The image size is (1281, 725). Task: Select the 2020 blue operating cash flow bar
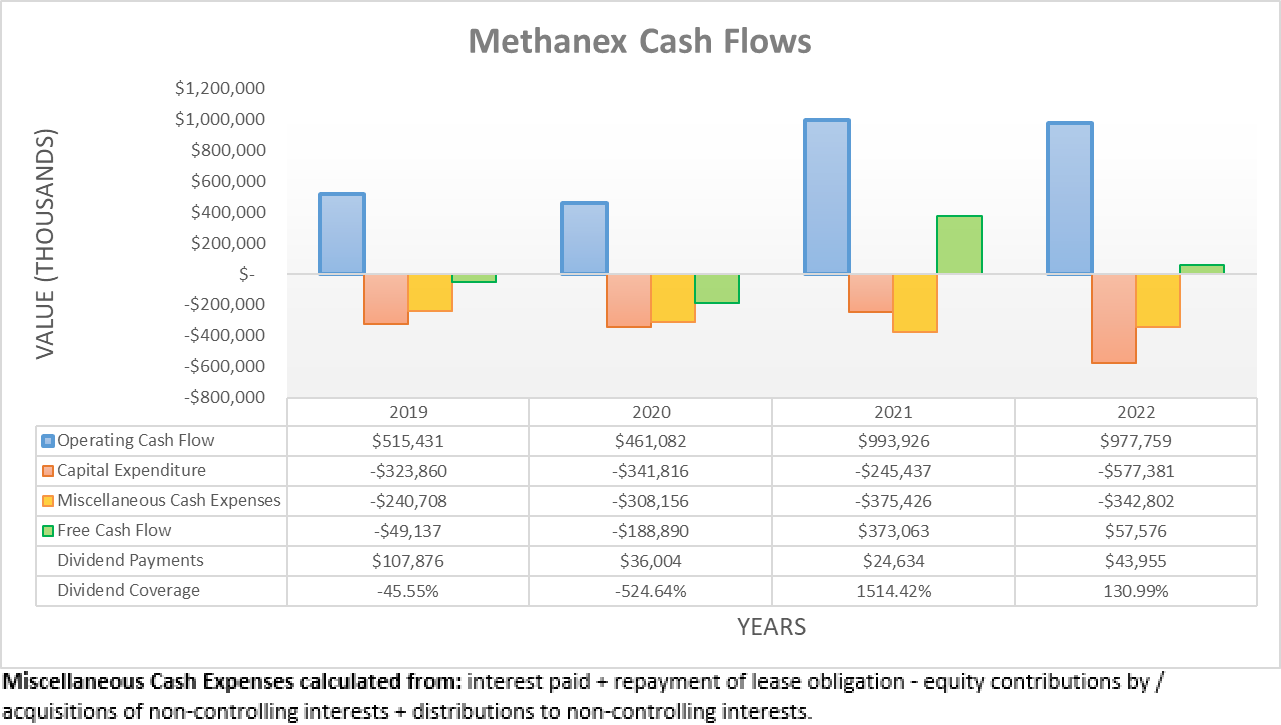pos(584,238)
